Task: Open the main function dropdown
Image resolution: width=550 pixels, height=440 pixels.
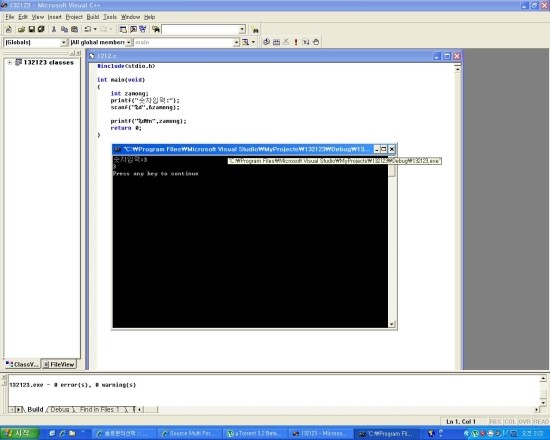Action: [236, 42]
